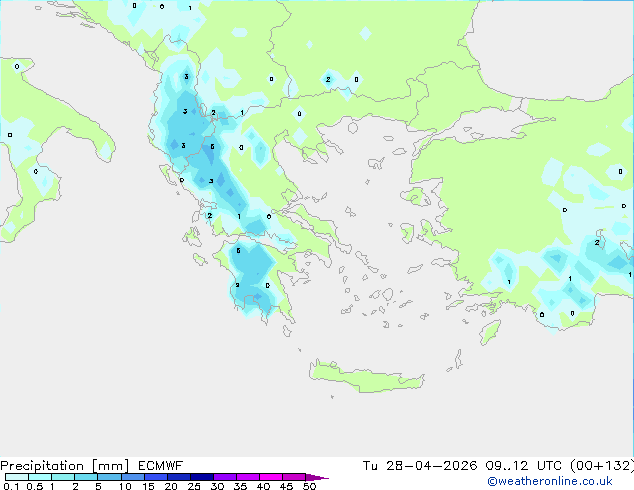This screenshot has width=634, height=490.
Task: Select the 20–25 mm legend swatch
Action: 178,477
